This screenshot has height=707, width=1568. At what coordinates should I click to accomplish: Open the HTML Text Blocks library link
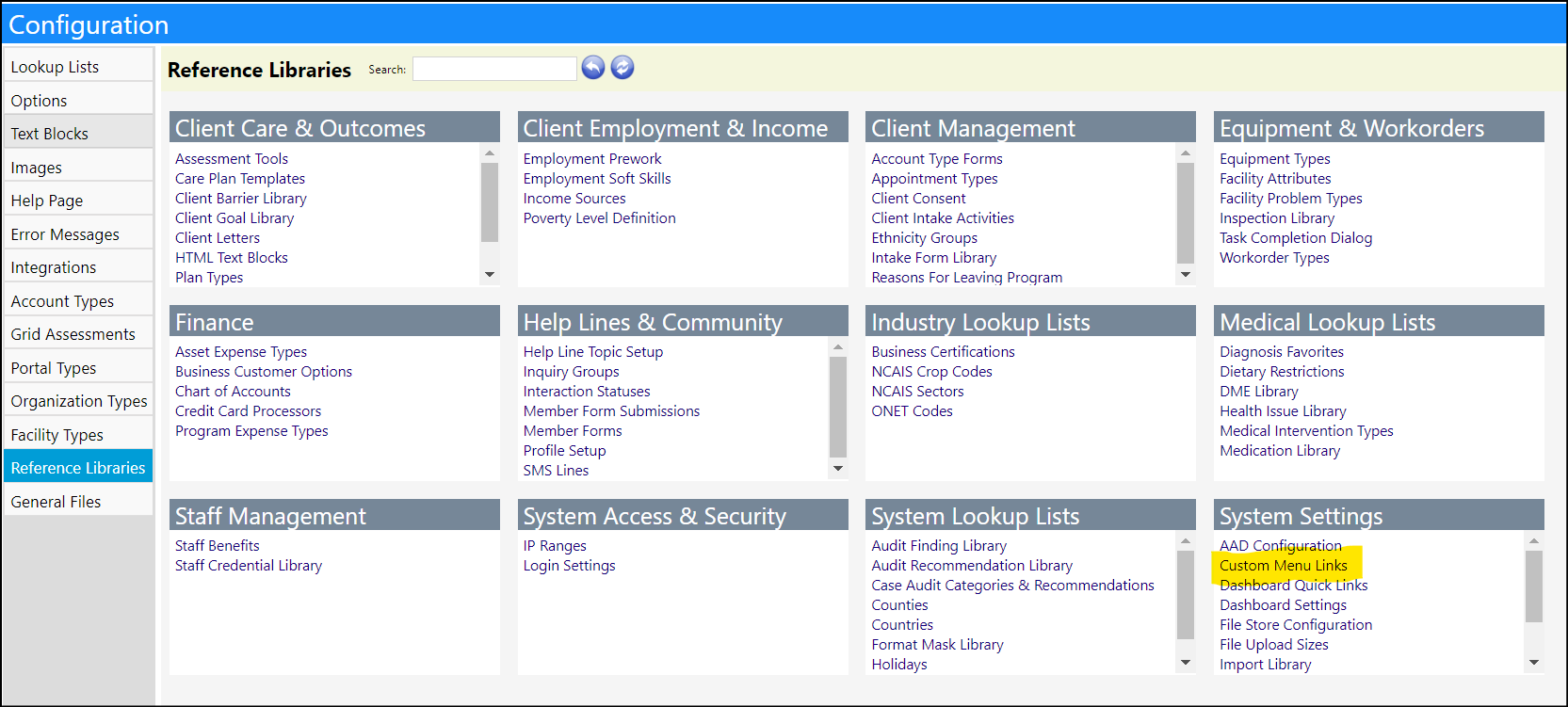pyautogui.click(x=232, y=258)
